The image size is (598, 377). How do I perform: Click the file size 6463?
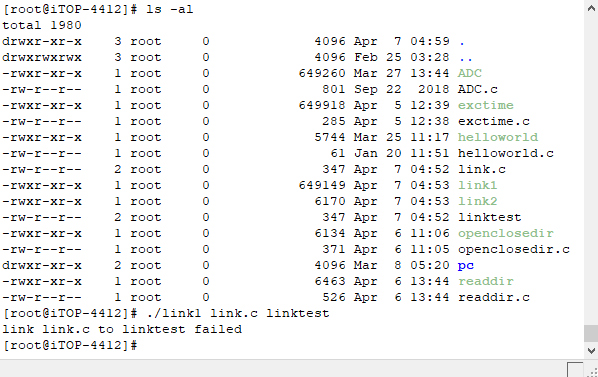[330, 281]
